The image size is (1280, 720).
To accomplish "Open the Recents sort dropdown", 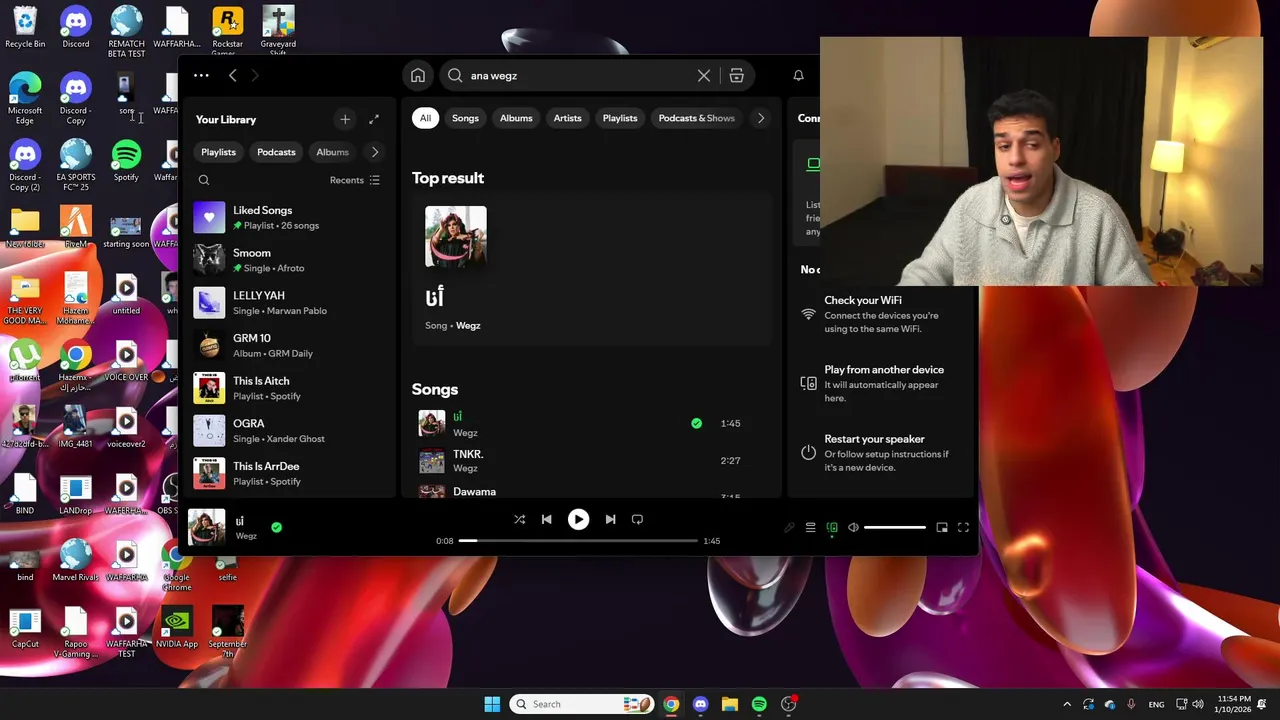I will point(355,180).
